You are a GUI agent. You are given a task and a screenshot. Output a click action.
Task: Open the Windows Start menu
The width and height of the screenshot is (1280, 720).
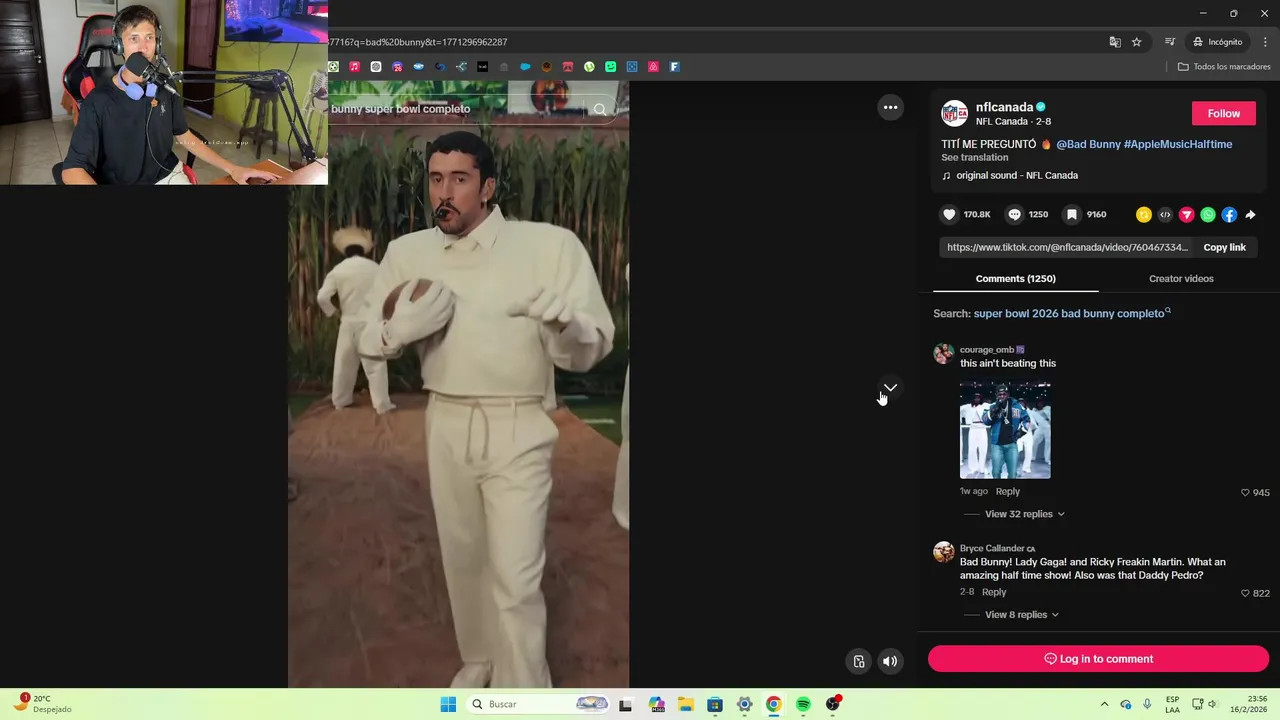coord(448,704)
